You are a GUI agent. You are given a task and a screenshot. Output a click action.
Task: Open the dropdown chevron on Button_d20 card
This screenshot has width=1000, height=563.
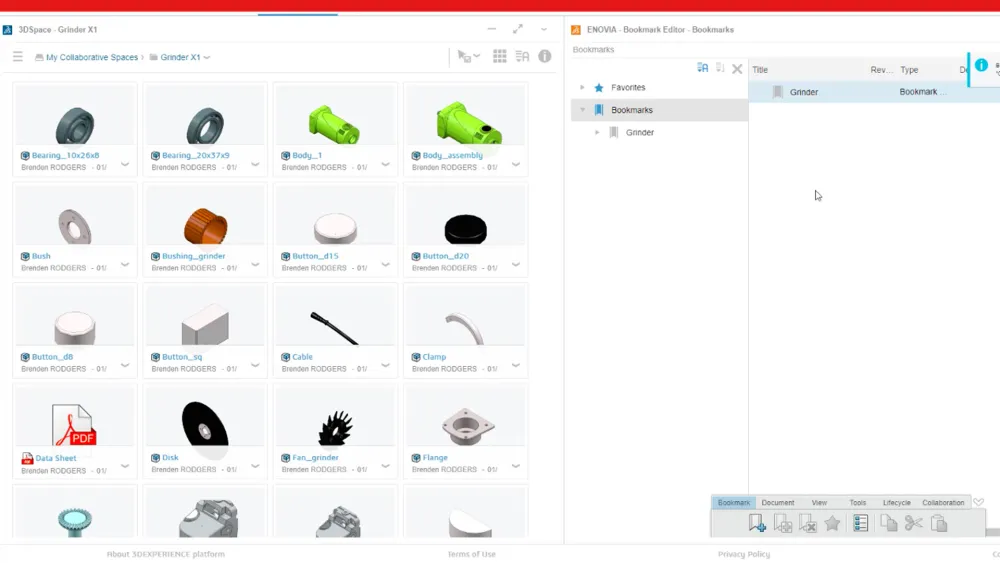[515, 264]
